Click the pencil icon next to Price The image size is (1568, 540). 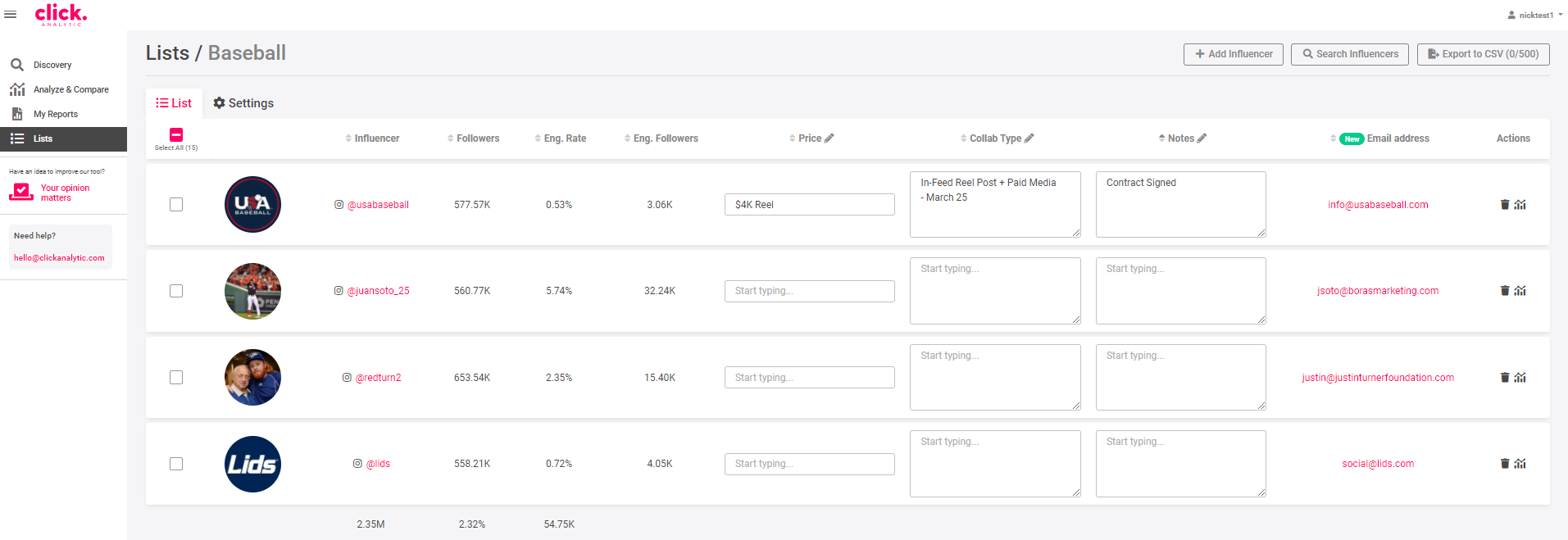point(829,138)
